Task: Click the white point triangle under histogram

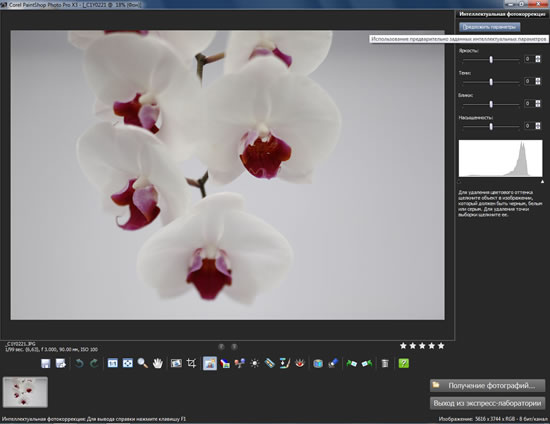Action: 542,181
